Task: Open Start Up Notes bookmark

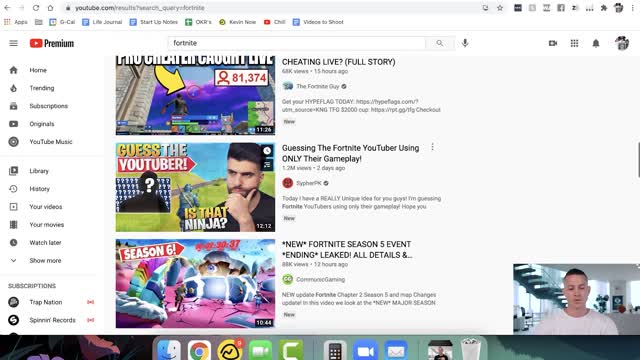Action: [154, 22]
